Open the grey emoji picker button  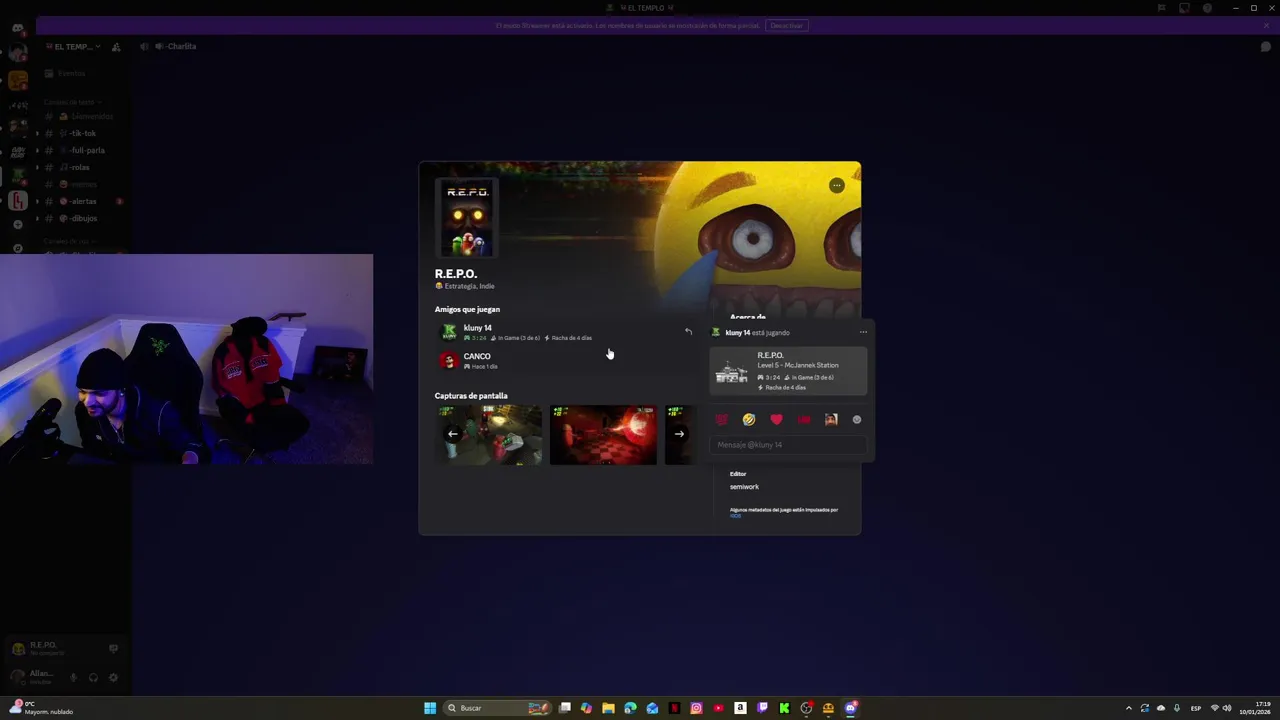[857, 420]
